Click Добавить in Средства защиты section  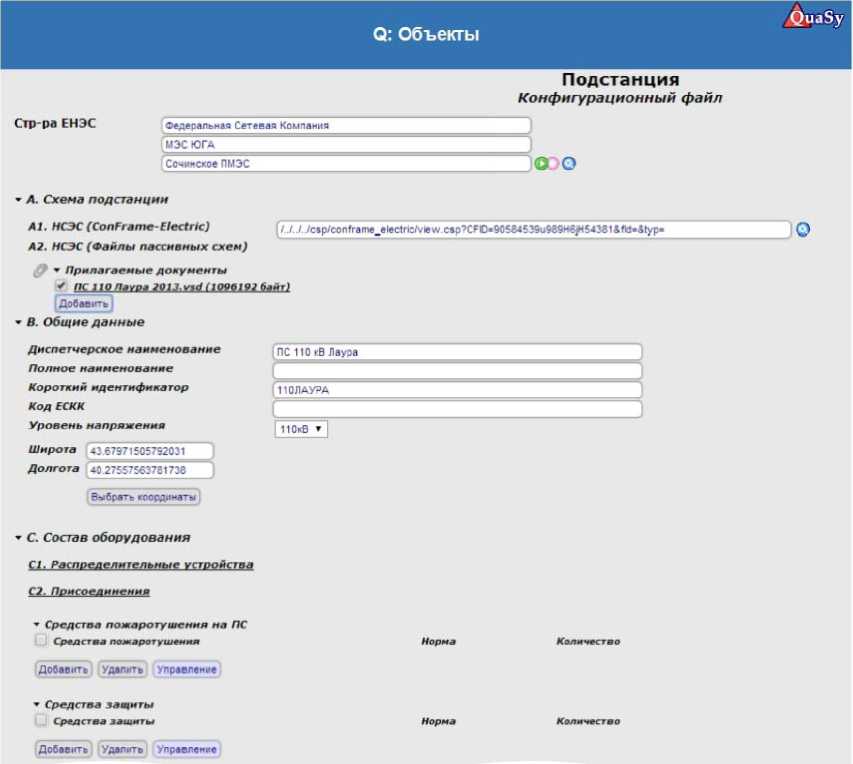click(x=63, y=749)
